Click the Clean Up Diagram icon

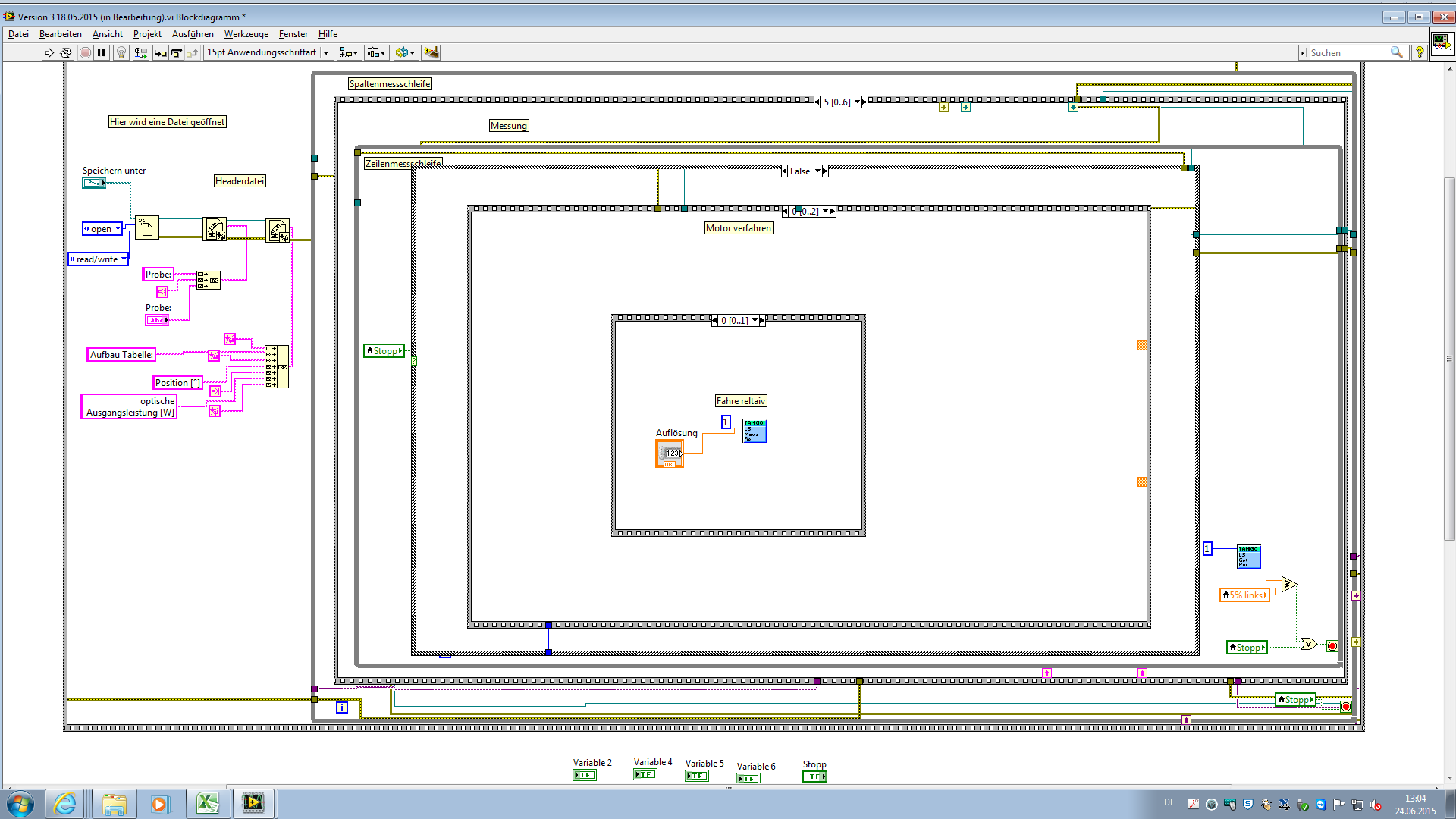coord(431,52)
